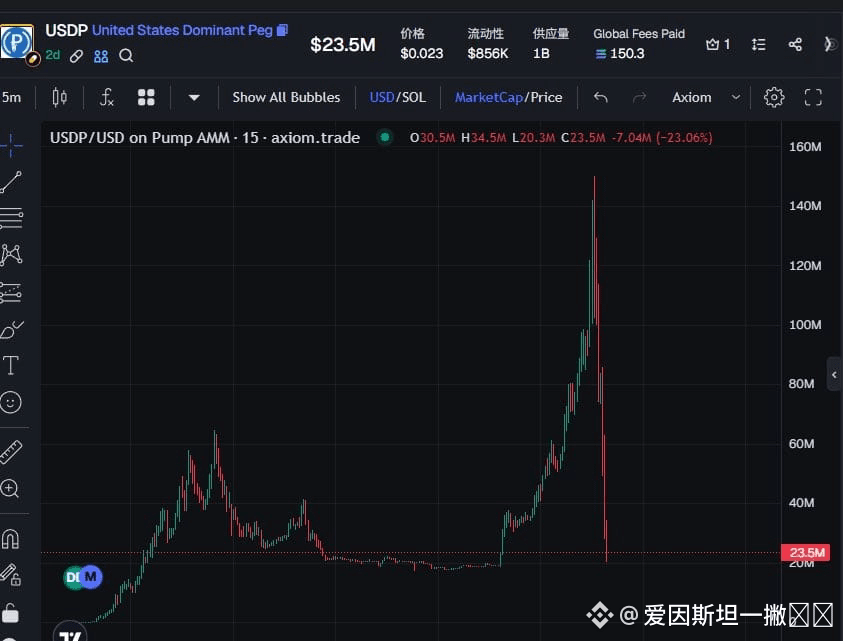843x641 pixels.
Task: Open the USDP link chain icon
Action: tap(76, 56)
